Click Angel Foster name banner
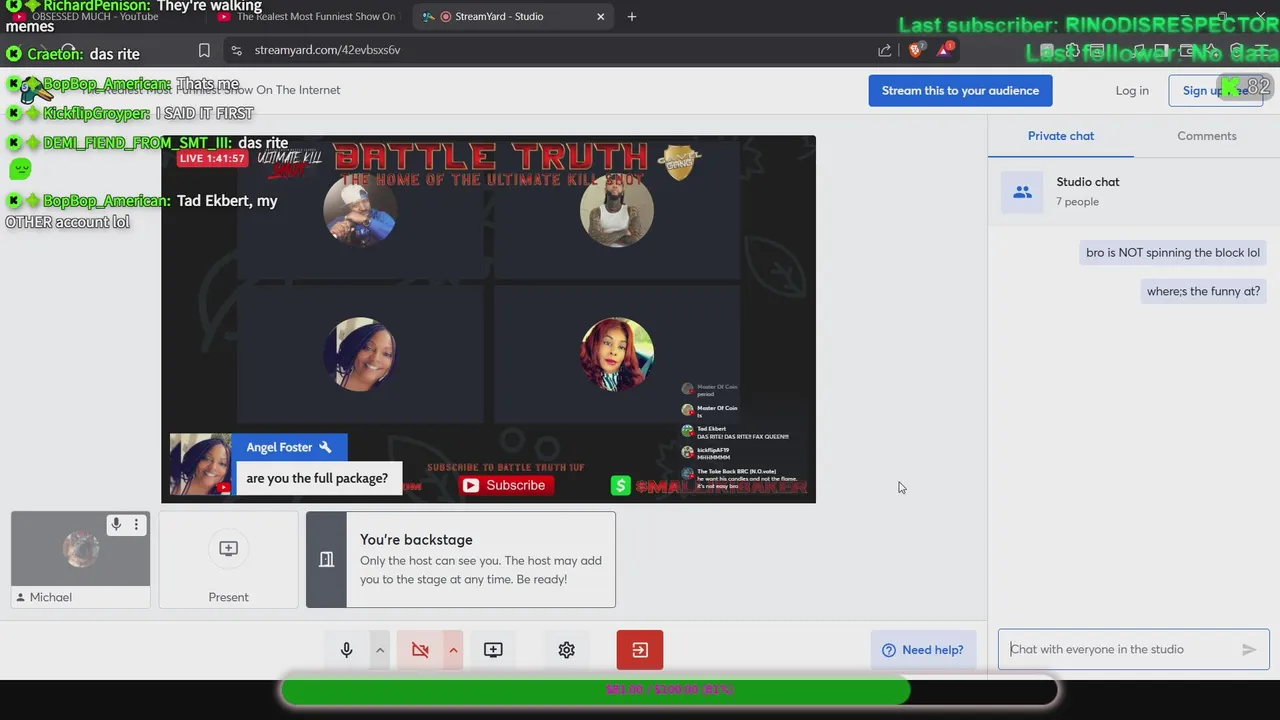The height and width of the screenshot is (720, 1280). (x=290, y=447)
